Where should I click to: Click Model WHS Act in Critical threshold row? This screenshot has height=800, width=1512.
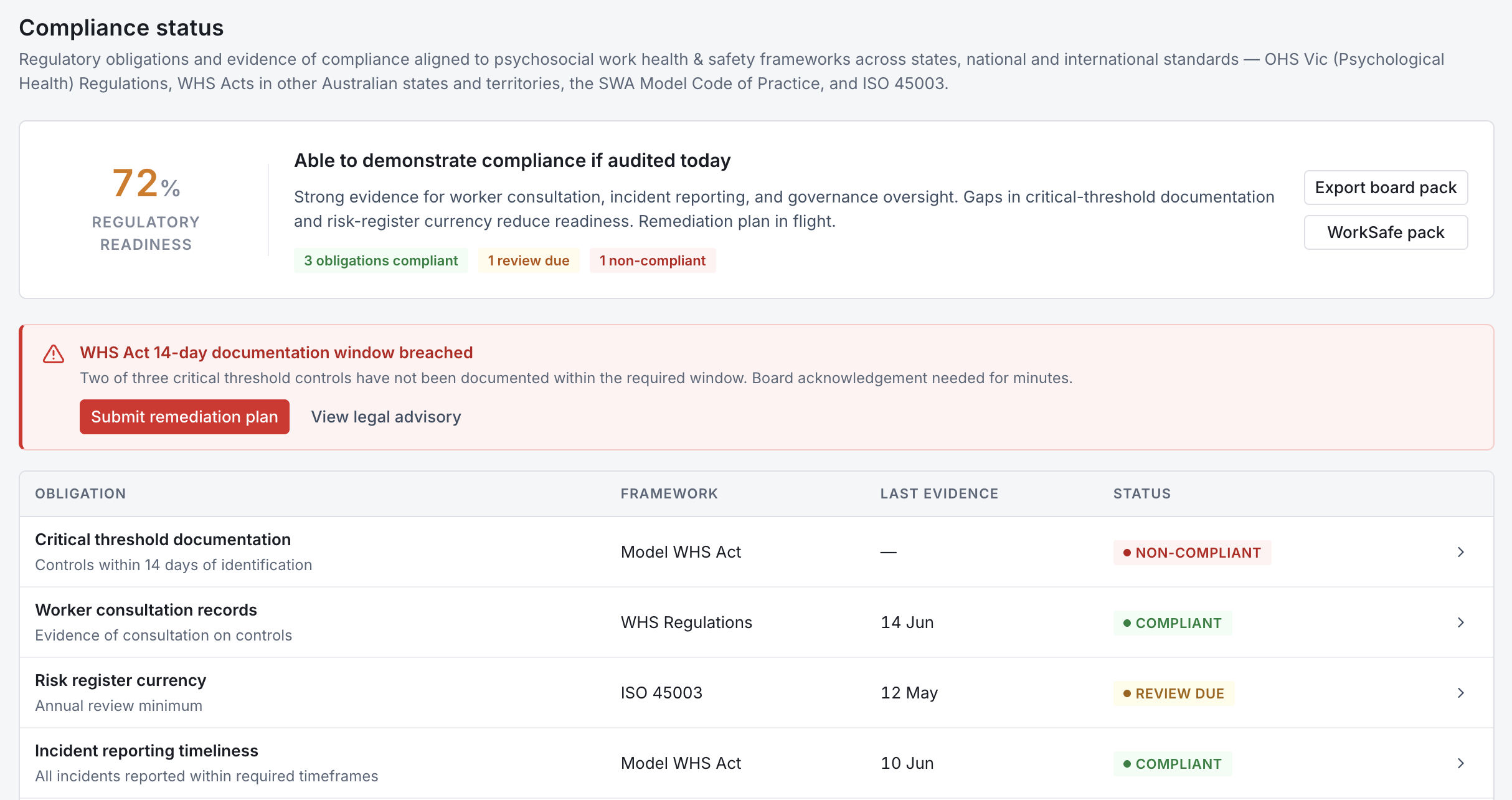[x=681, y=552]
